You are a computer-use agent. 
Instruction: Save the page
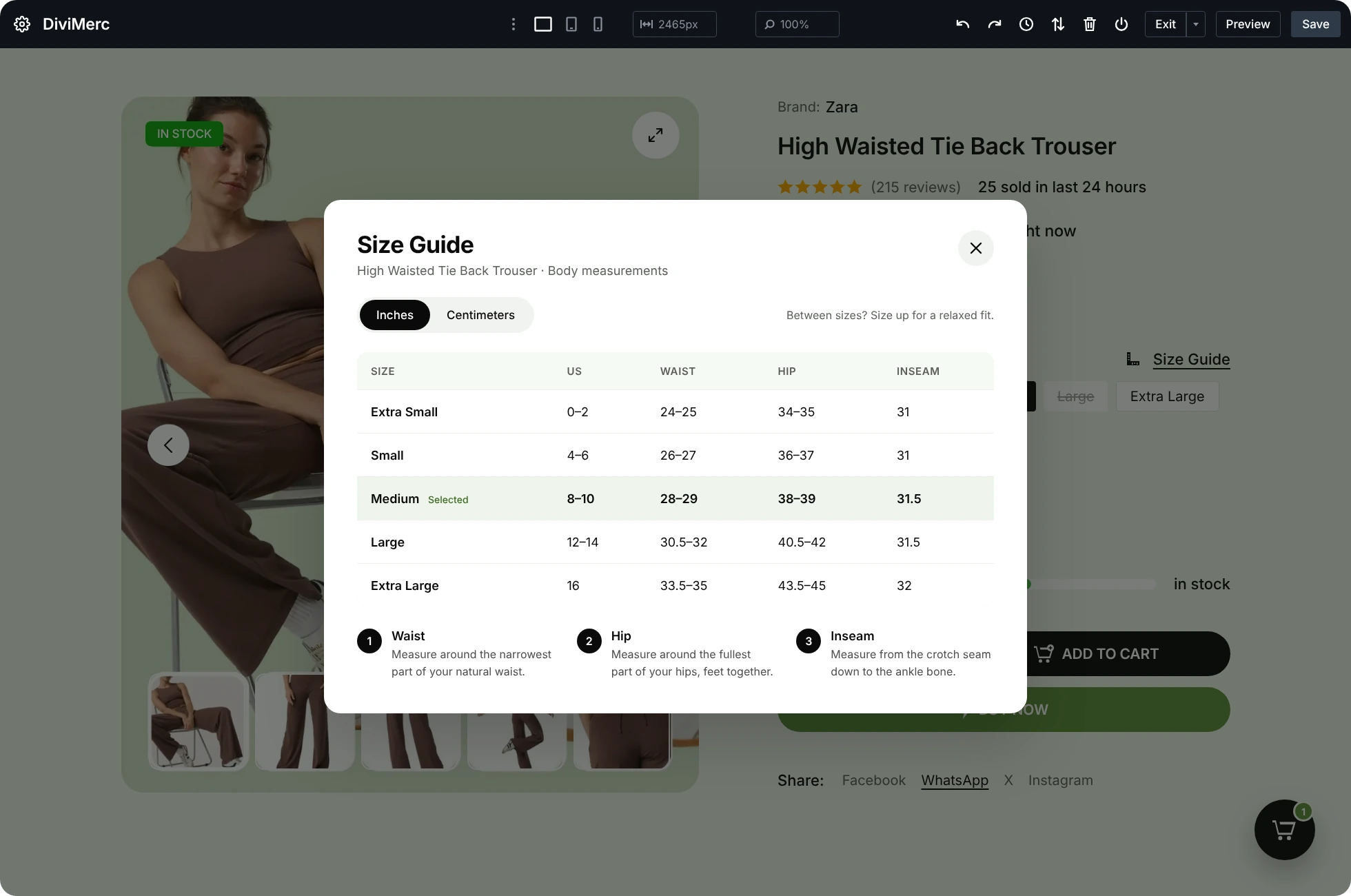tap(1315, 24)
